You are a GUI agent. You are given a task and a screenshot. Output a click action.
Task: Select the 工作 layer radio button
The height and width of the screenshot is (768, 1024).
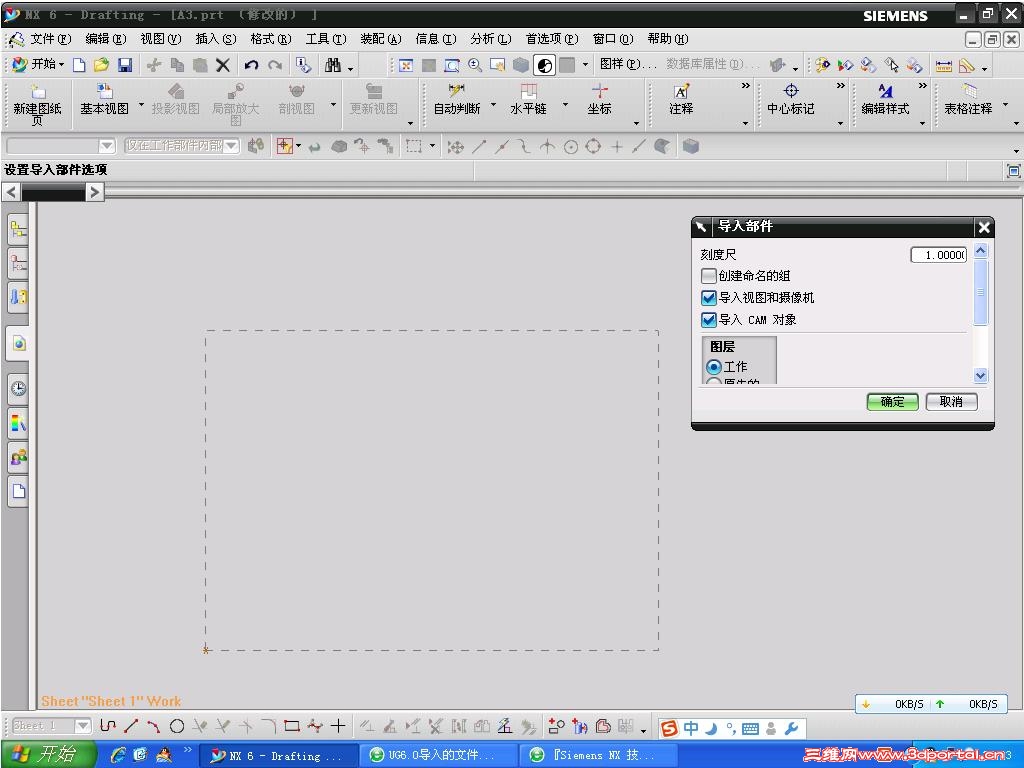tap(714, 367)
